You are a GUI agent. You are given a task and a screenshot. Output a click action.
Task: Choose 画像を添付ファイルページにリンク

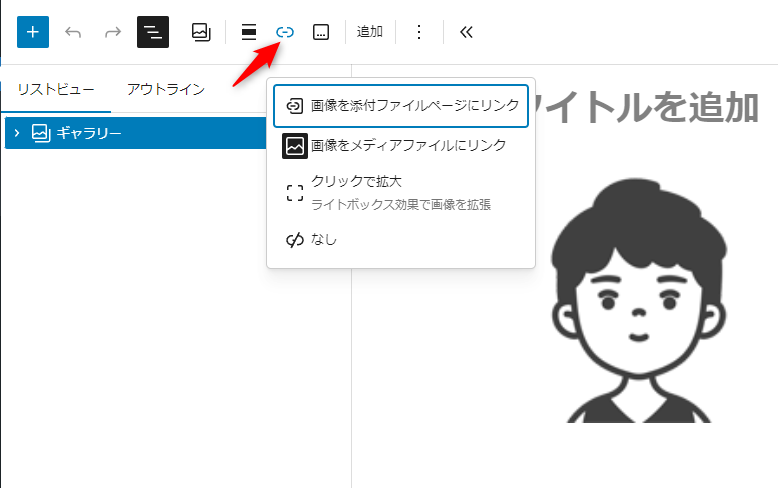pos(401,106)
